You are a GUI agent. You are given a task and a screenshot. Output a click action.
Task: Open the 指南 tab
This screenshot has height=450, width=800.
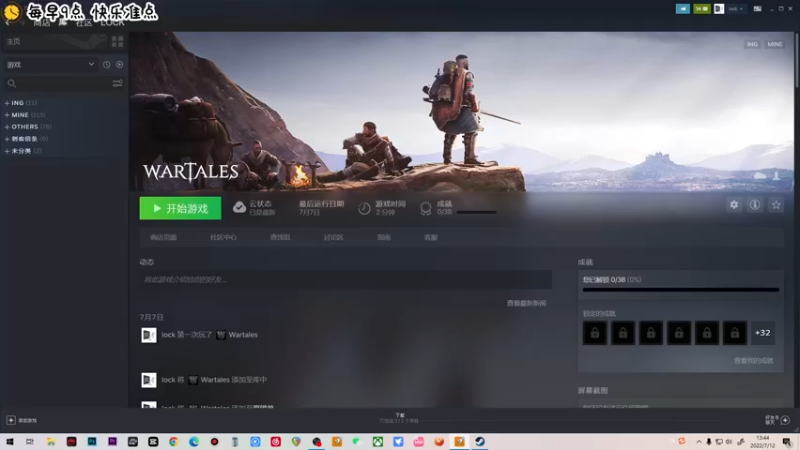pos(384,237)
